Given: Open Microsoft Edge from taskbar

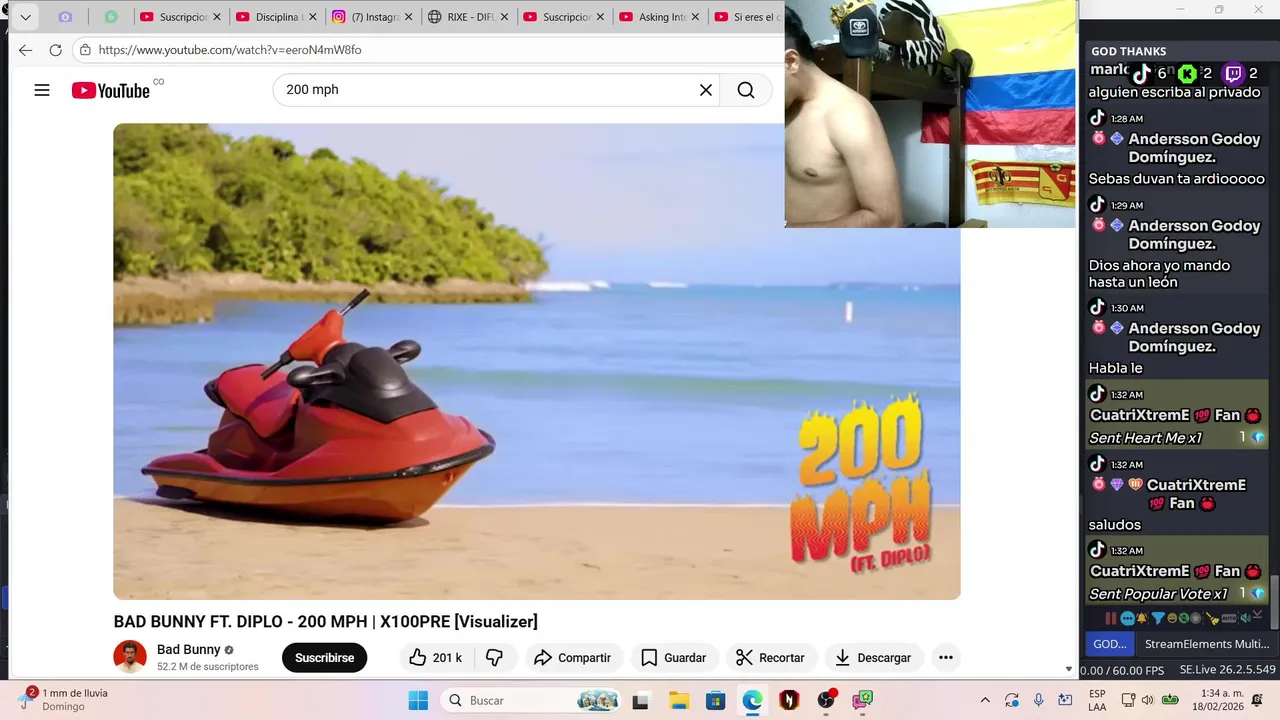Looking at the screenshot, I should 752,700.
